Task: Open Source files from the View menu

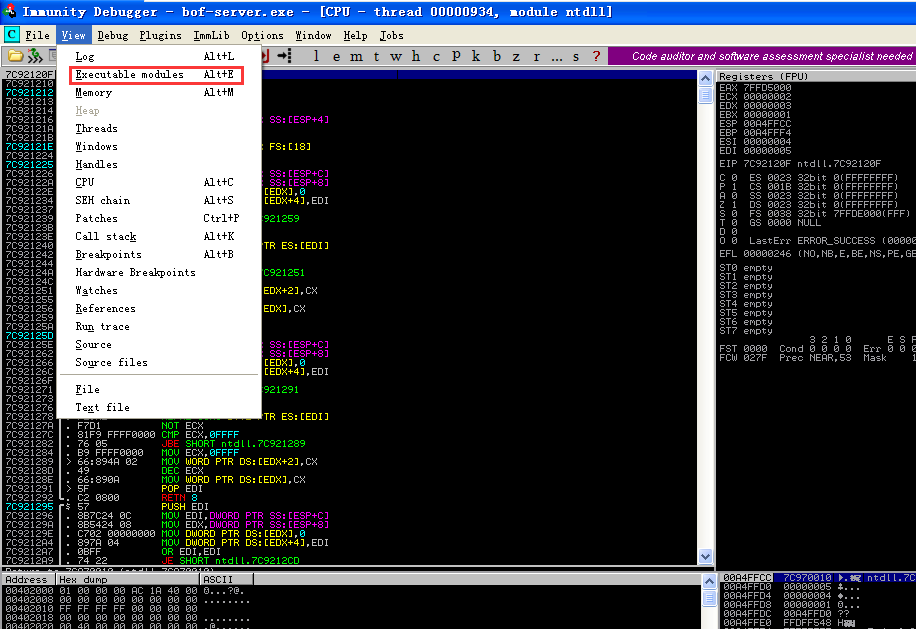Action: 159,363
